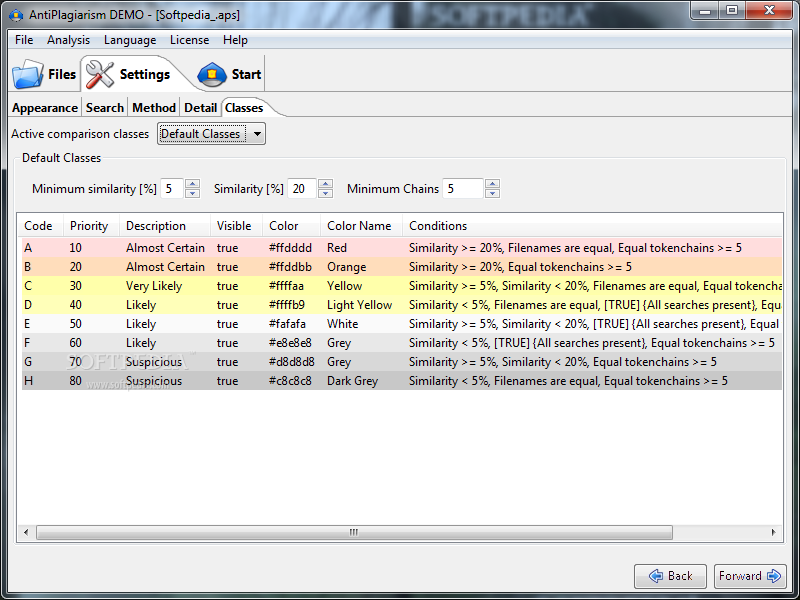This screenshot has height=600, width=800.
Task: Click the Description column header
Action: click(x=165, y=226)
